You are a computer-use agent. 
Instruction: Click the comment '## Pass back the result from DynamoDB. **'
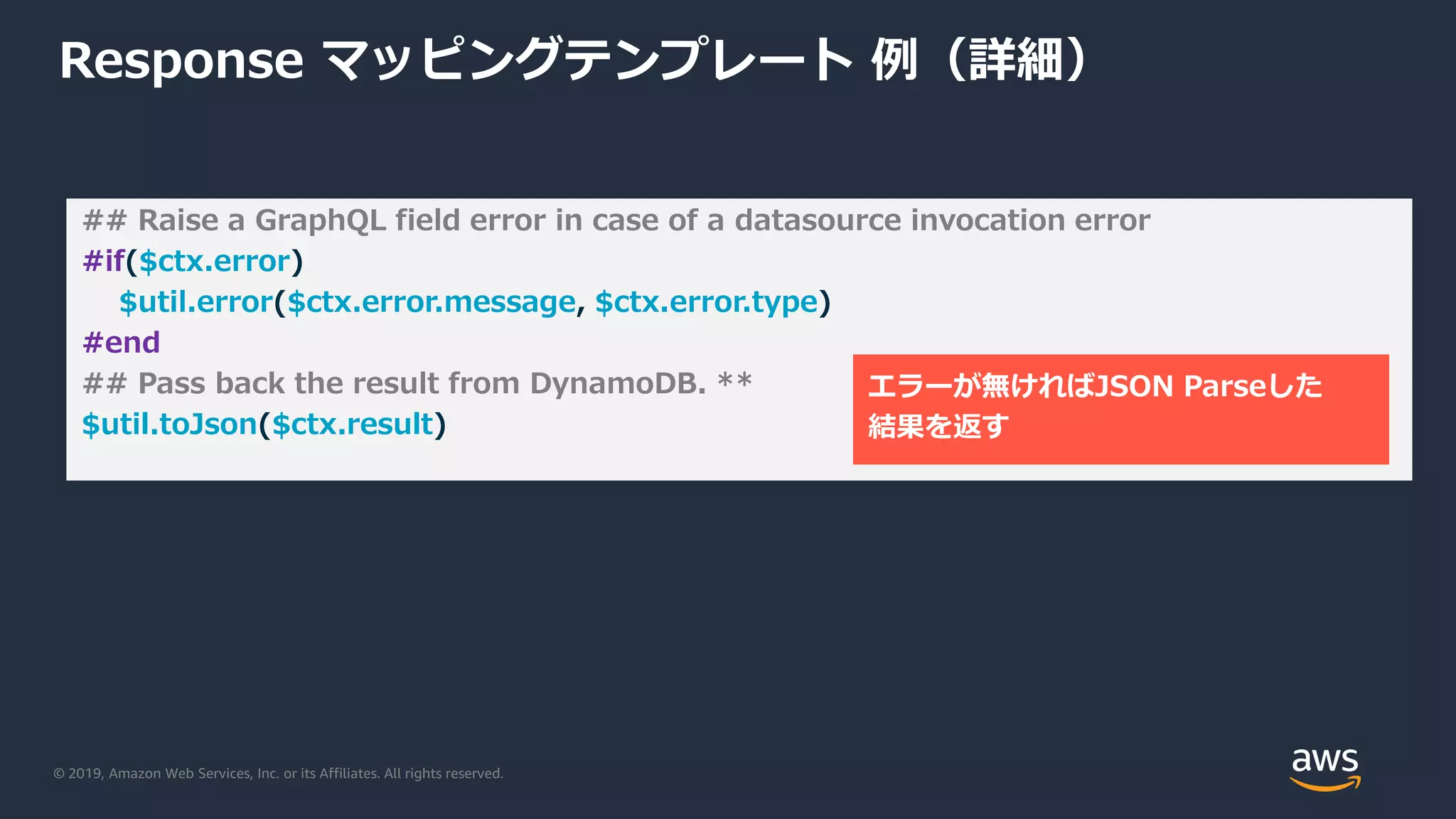click(x=417, y=383)
